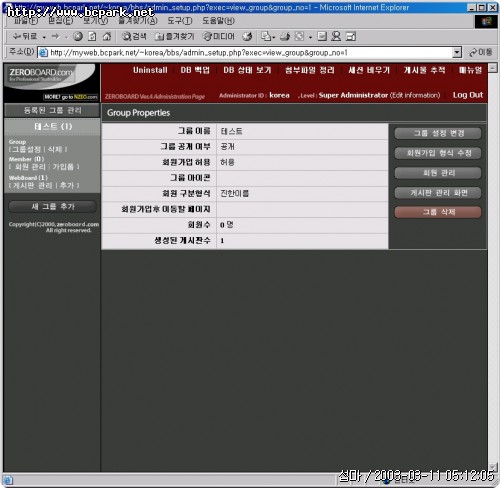Image resolution: width=500 pixels, height=488 pixels.
Task: Click the Discuss toolbar icon
Action: (322, 36)
